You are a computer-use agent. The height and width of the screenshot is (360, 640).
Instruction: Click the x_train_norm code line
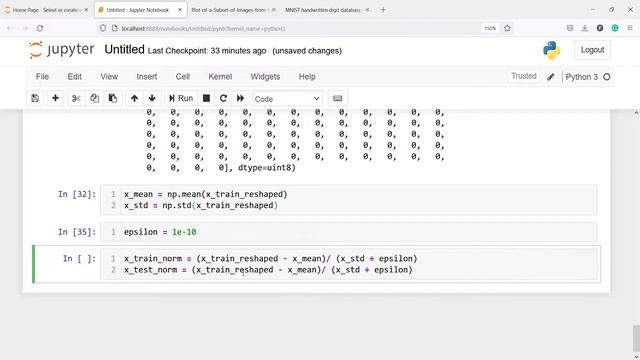coord(271,259)
